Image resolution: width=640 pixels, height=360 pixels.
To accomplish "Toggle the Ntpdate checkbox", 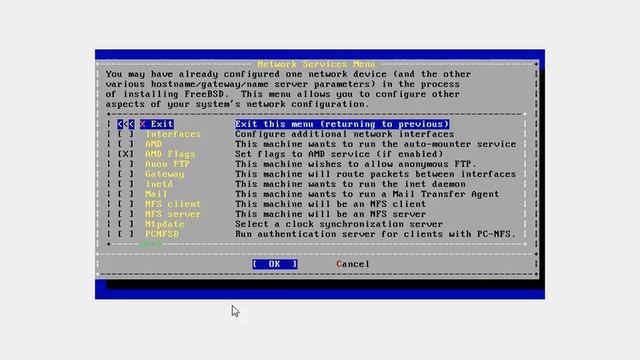I will 126,224.
